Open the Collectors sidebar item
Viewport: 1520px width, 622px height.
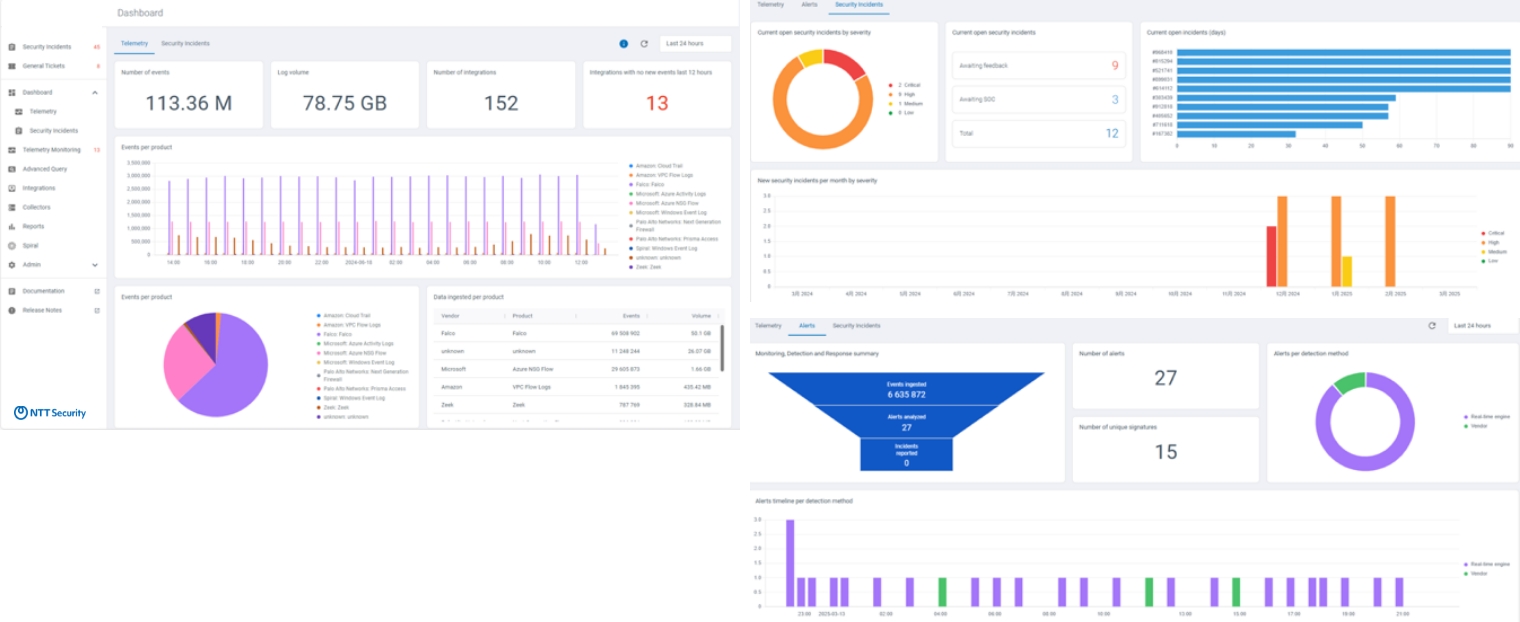[x=36, y=207]
